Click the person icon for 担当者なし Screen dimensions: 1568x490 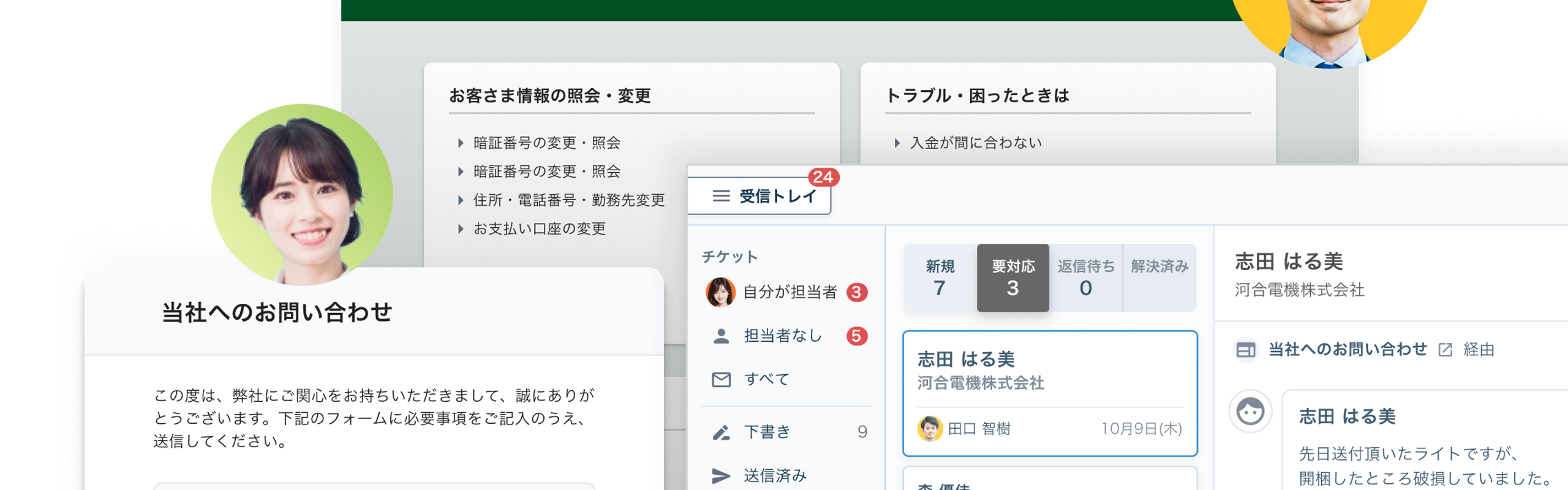pos(721,336)
